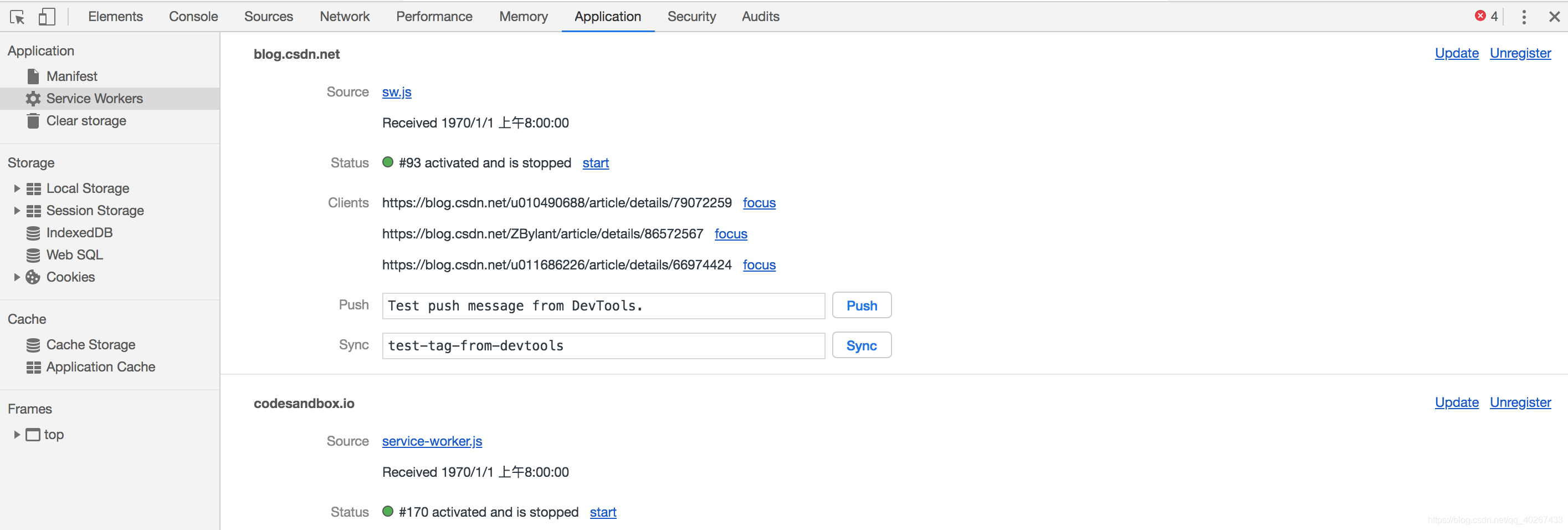Expand the top frame node
Viewport: 1568px width, 530px height.
click(17, 435)
